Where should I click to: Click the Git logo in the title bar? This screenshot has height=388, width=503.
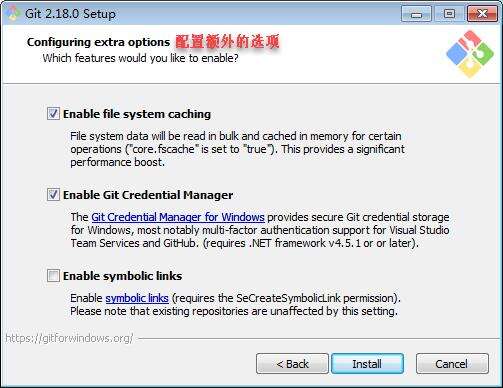(13, 13)
